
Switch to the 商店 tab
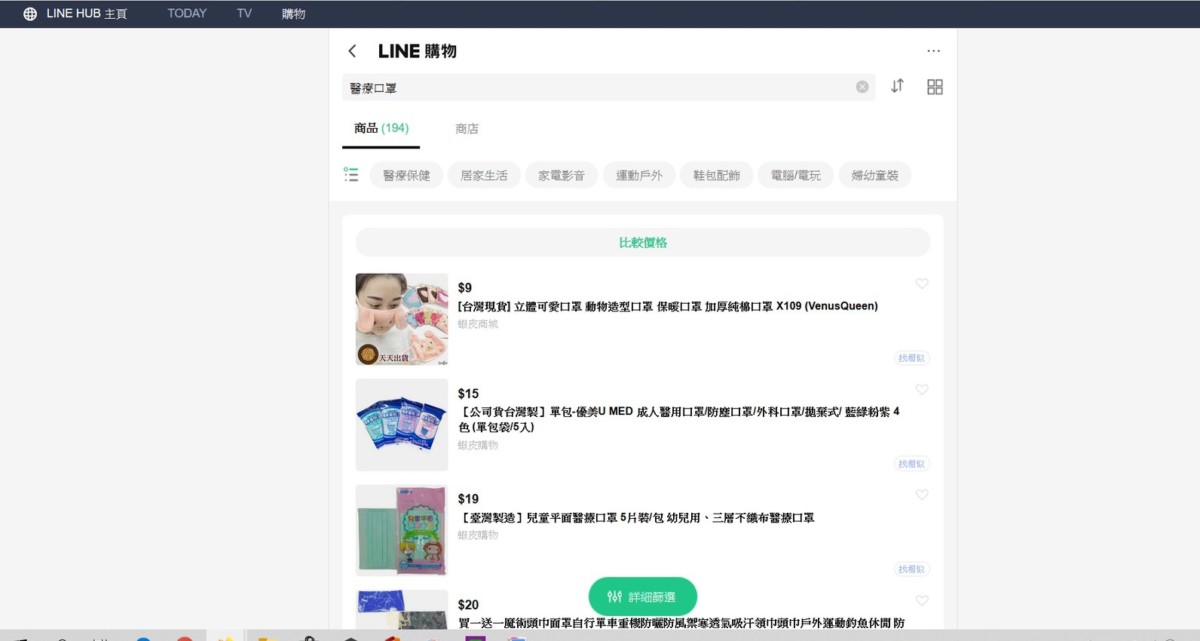click(x=467, y=128)
